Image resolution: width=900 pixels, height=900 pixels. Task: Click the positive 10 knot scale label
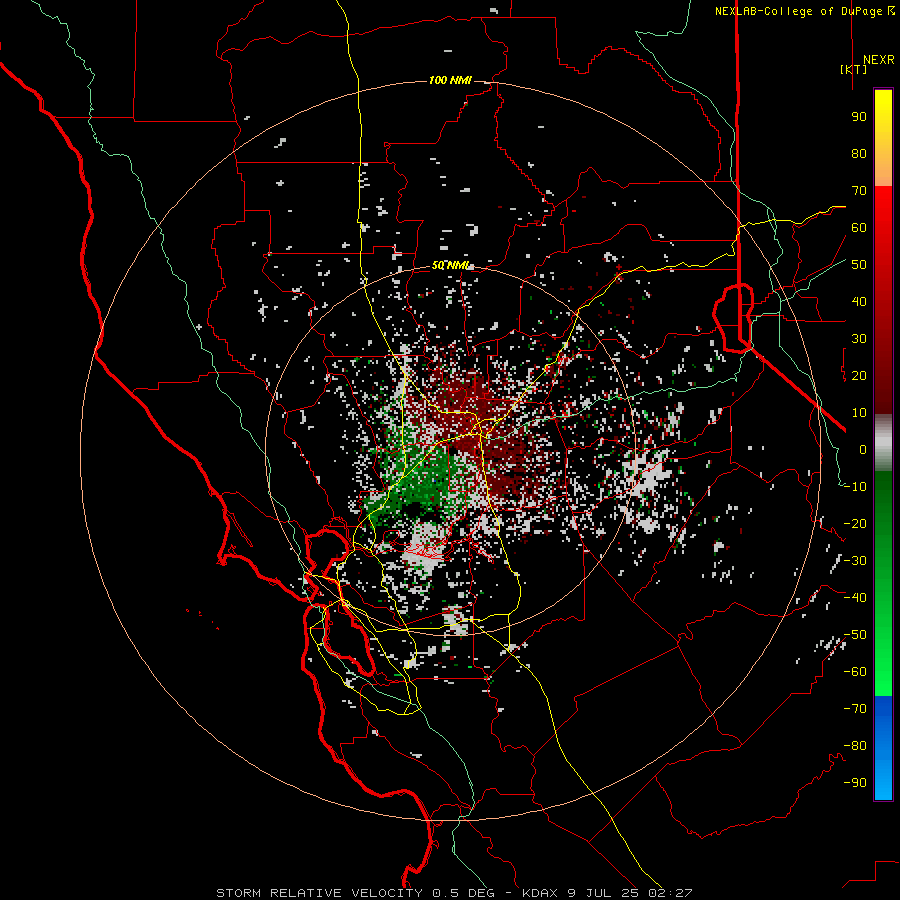859,413
